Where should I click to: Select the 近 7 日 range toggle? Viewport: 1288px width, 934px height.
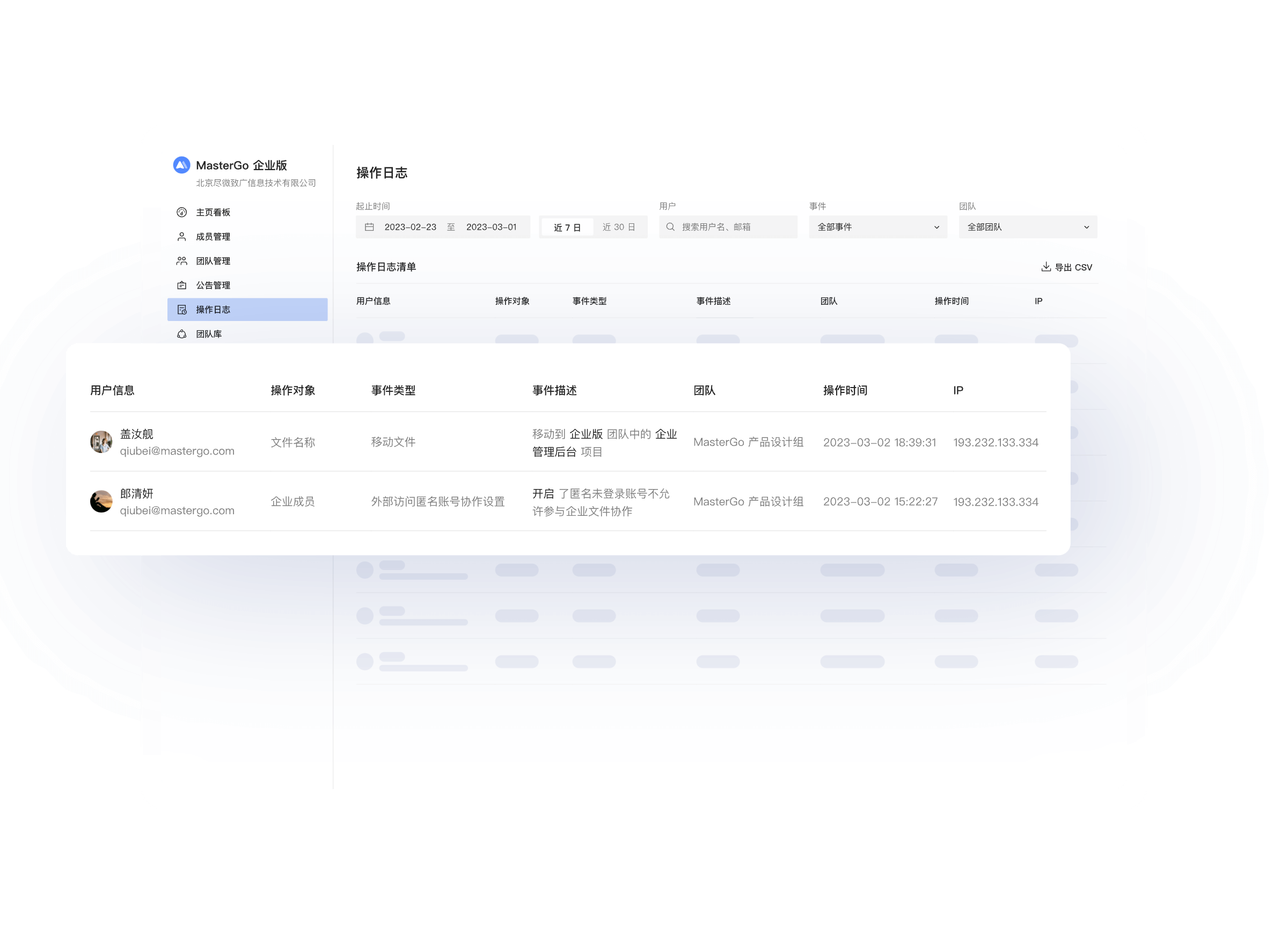[567, 227]
